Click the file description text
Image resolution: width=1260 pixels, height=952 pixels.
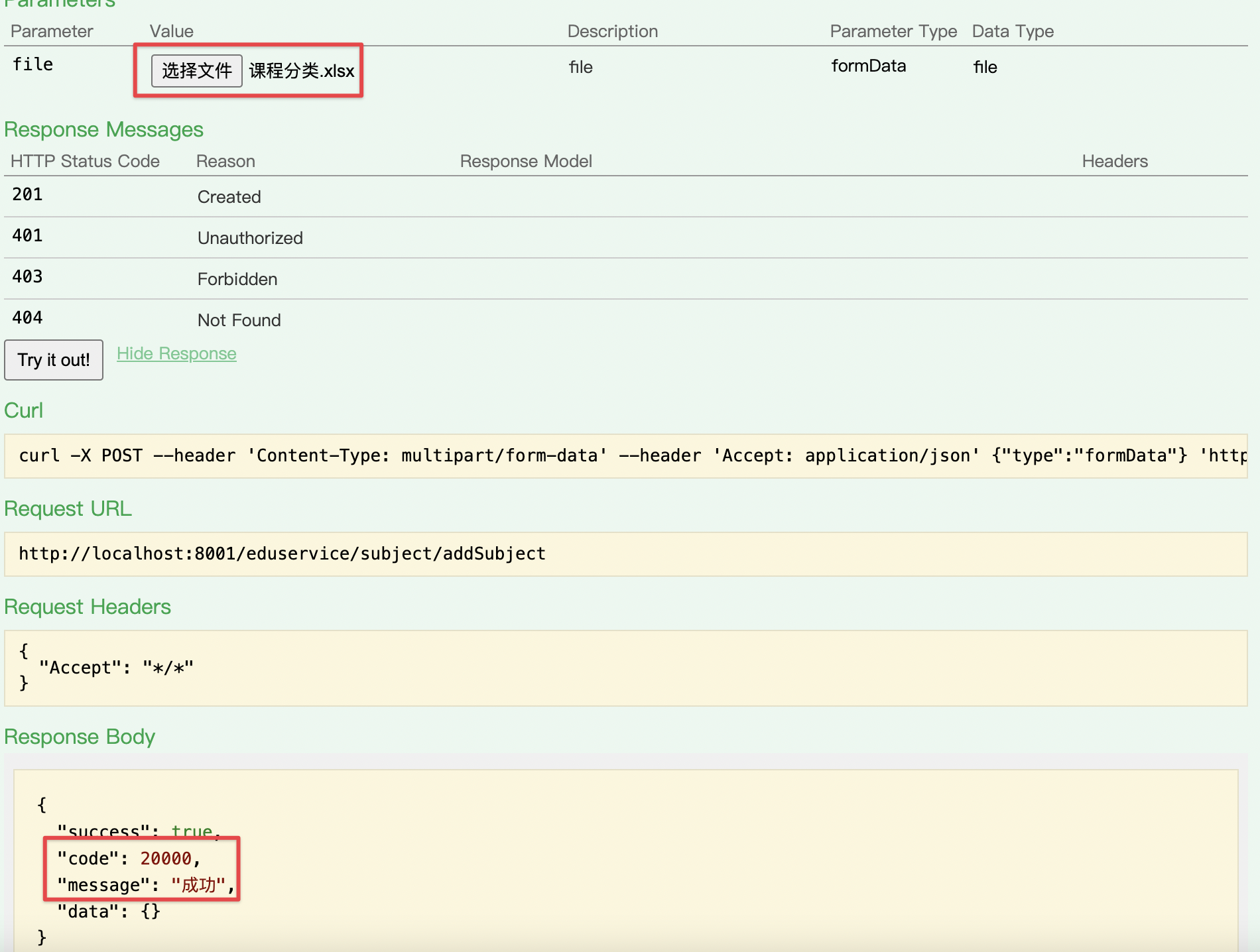click(581, 67)
